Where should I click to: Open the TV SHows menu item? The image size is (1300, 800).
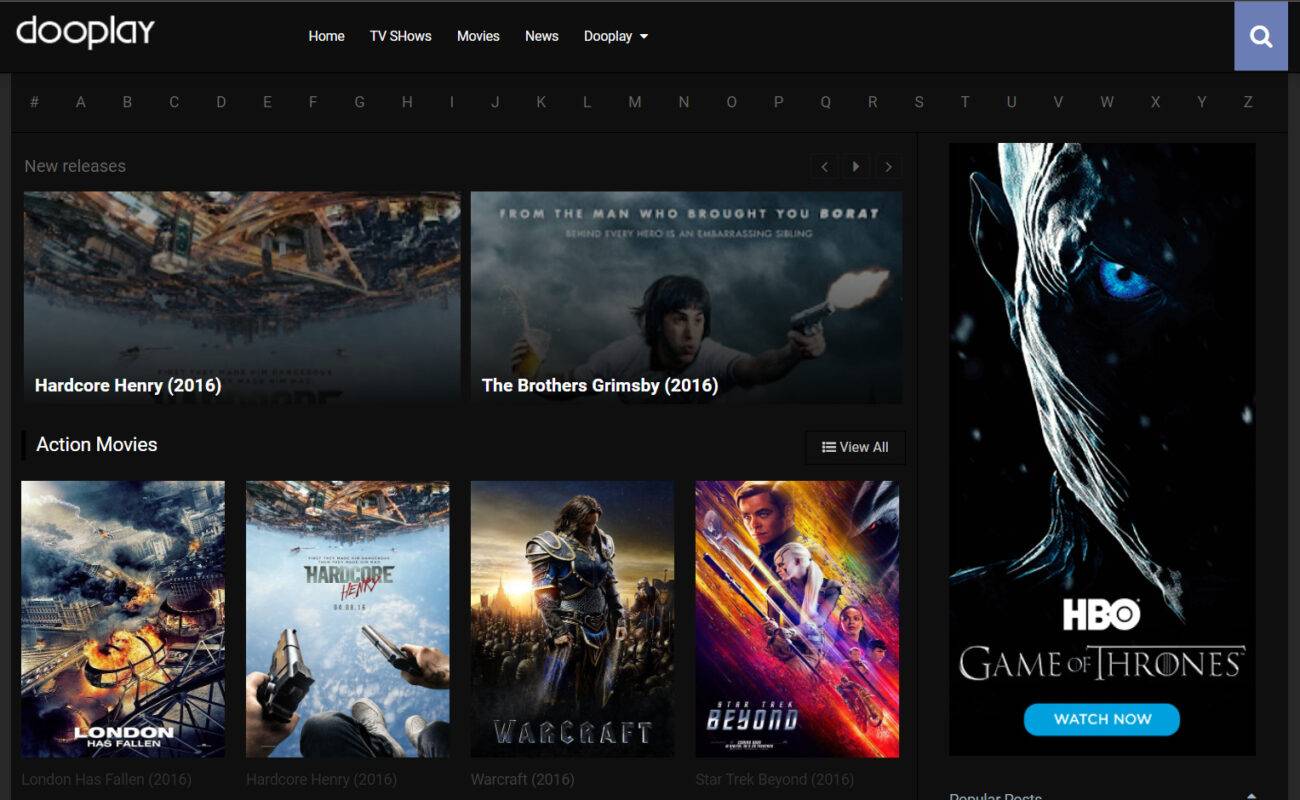[401, 36]
